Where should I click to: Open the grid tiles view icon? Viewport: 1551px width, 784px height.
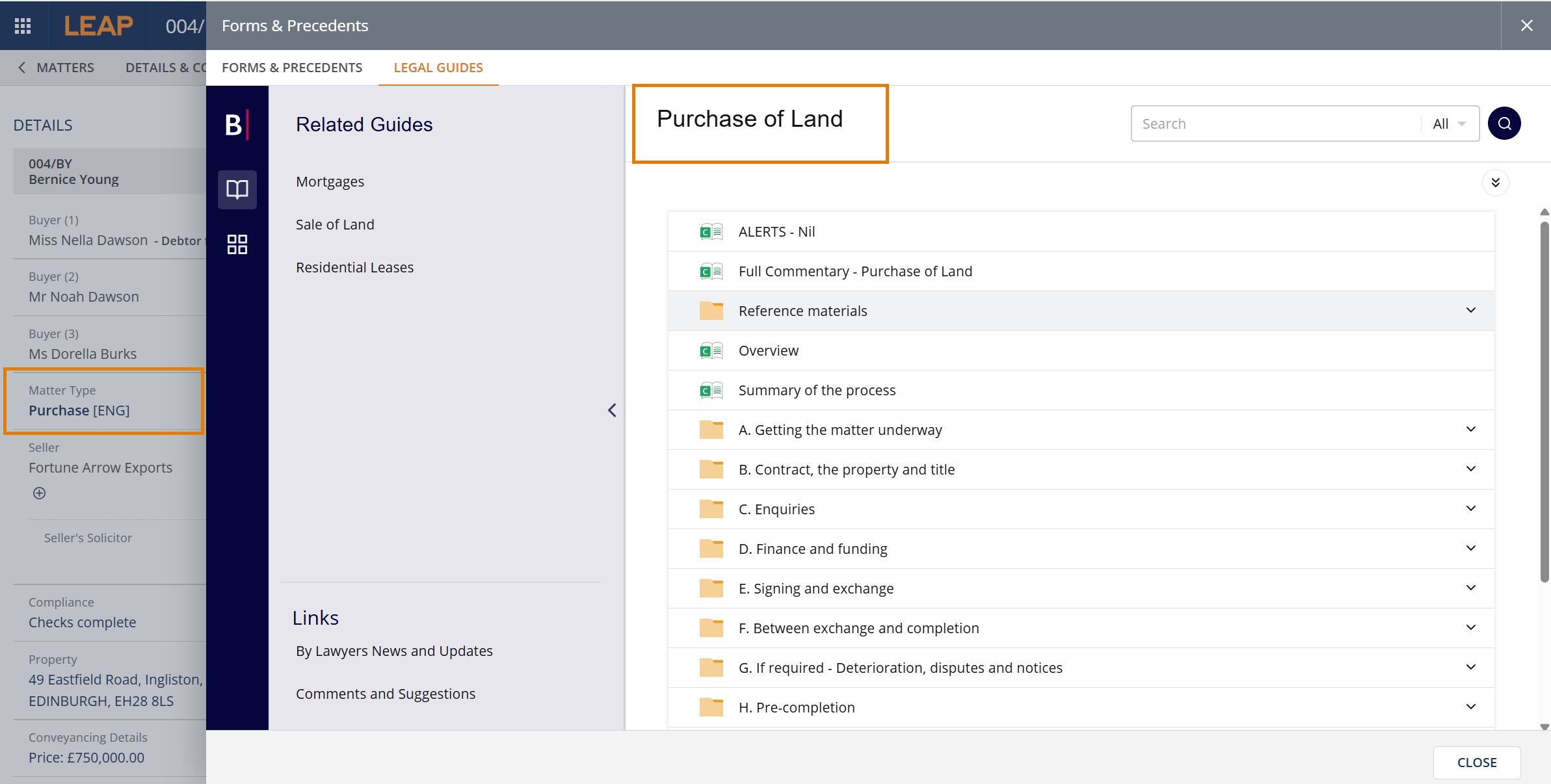point(237,244)
